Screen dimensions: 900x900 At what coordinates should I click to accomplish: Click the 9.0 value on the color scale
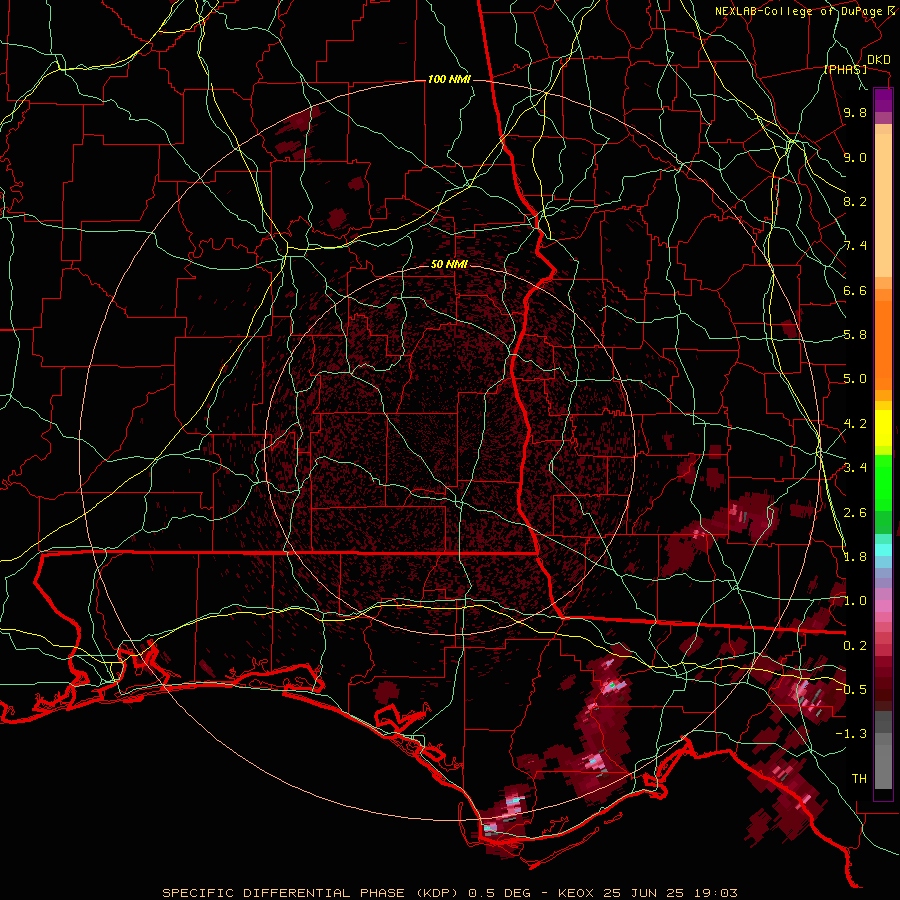tap(855, 157)
